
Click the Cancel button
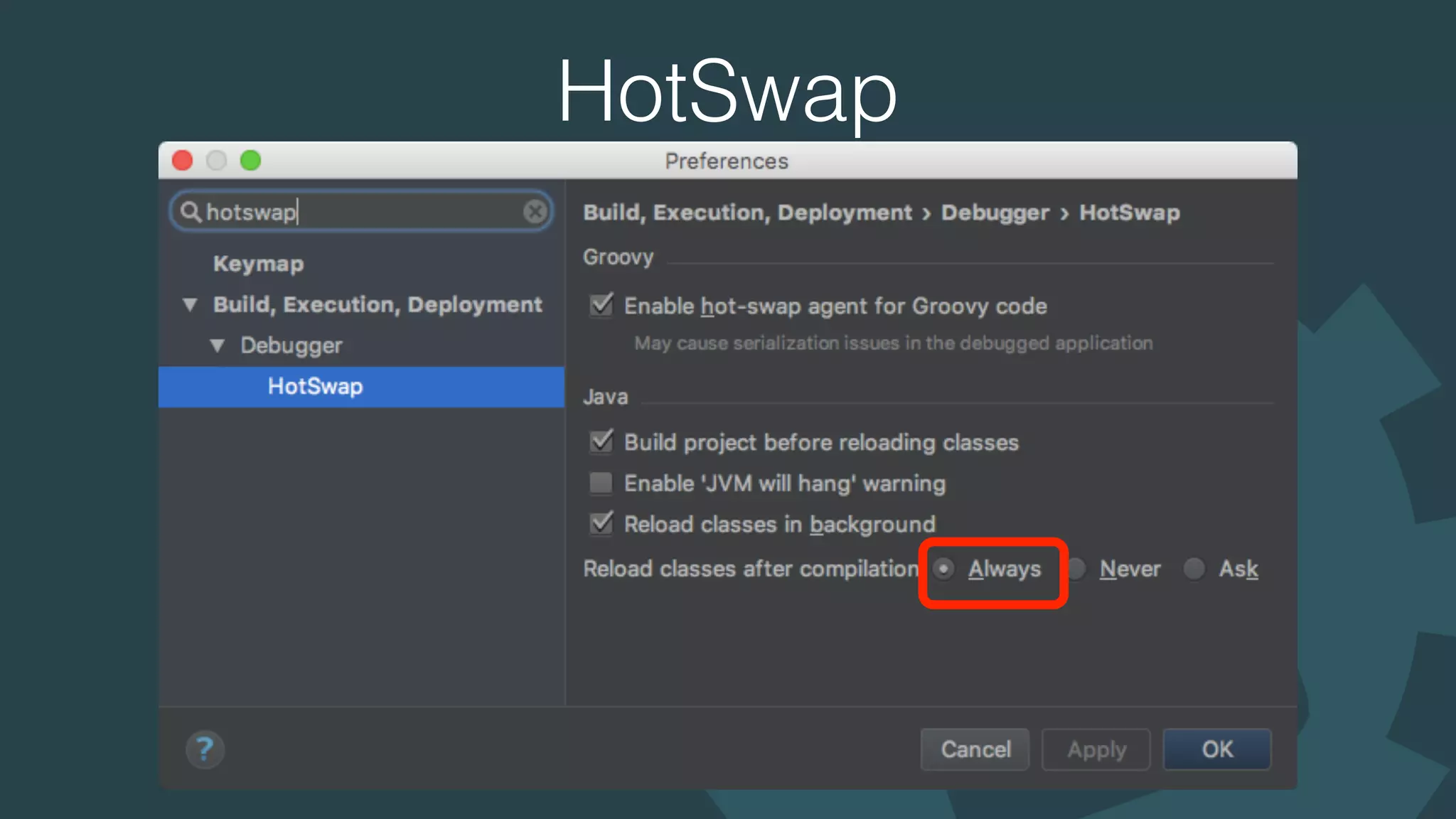975,749
